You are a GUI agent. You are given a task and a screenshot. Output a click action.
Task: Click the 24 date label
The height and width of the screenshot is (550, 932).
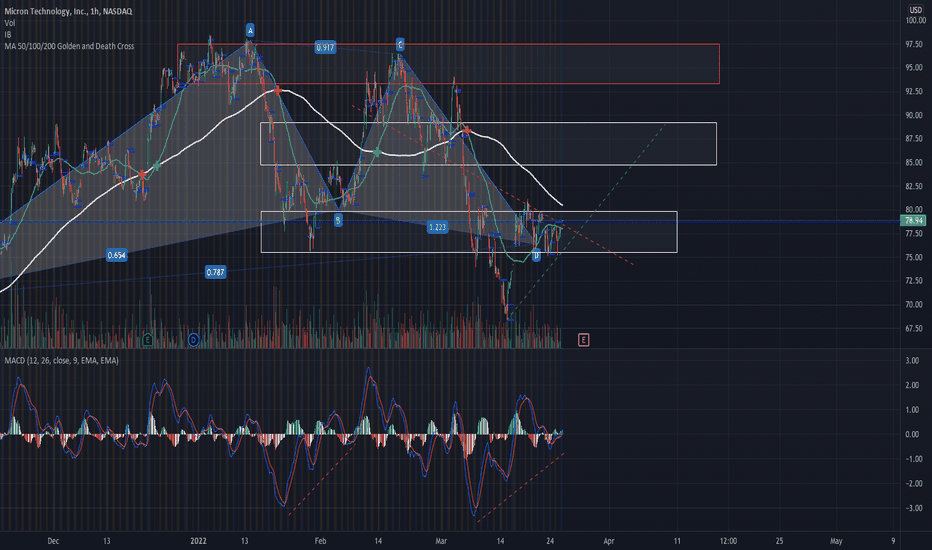(550, 540)
